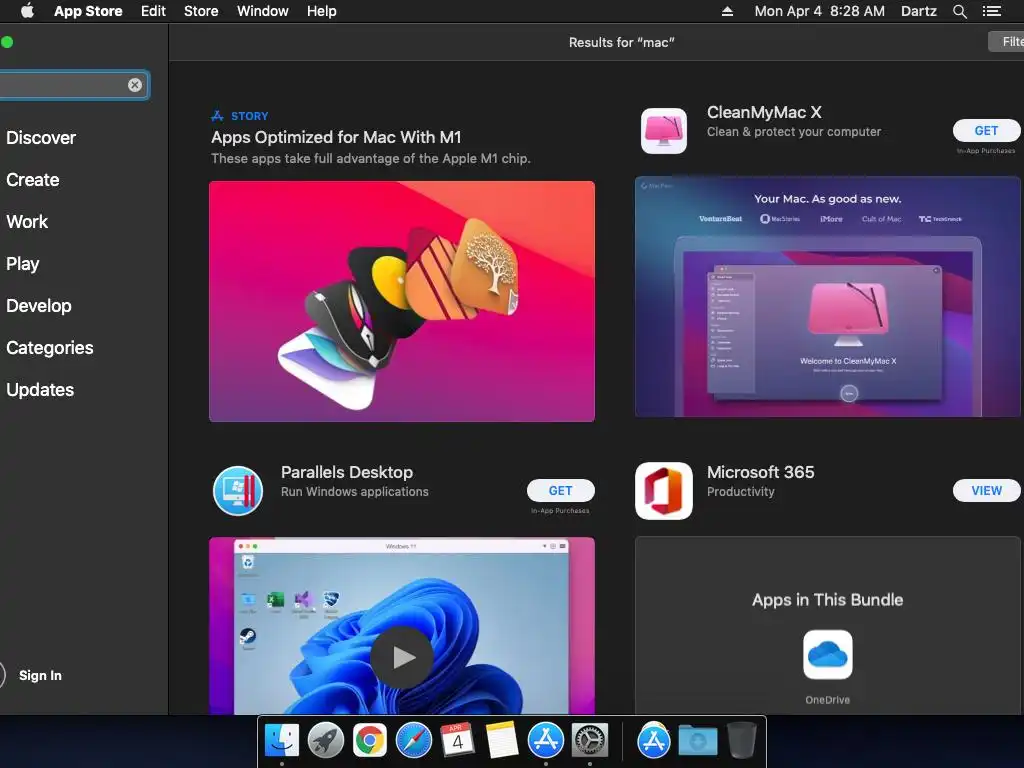Image resolution: width=1024 pixels, height=768 pixels.
Task: Get Parallels Desktop
Action: [560, 490]
